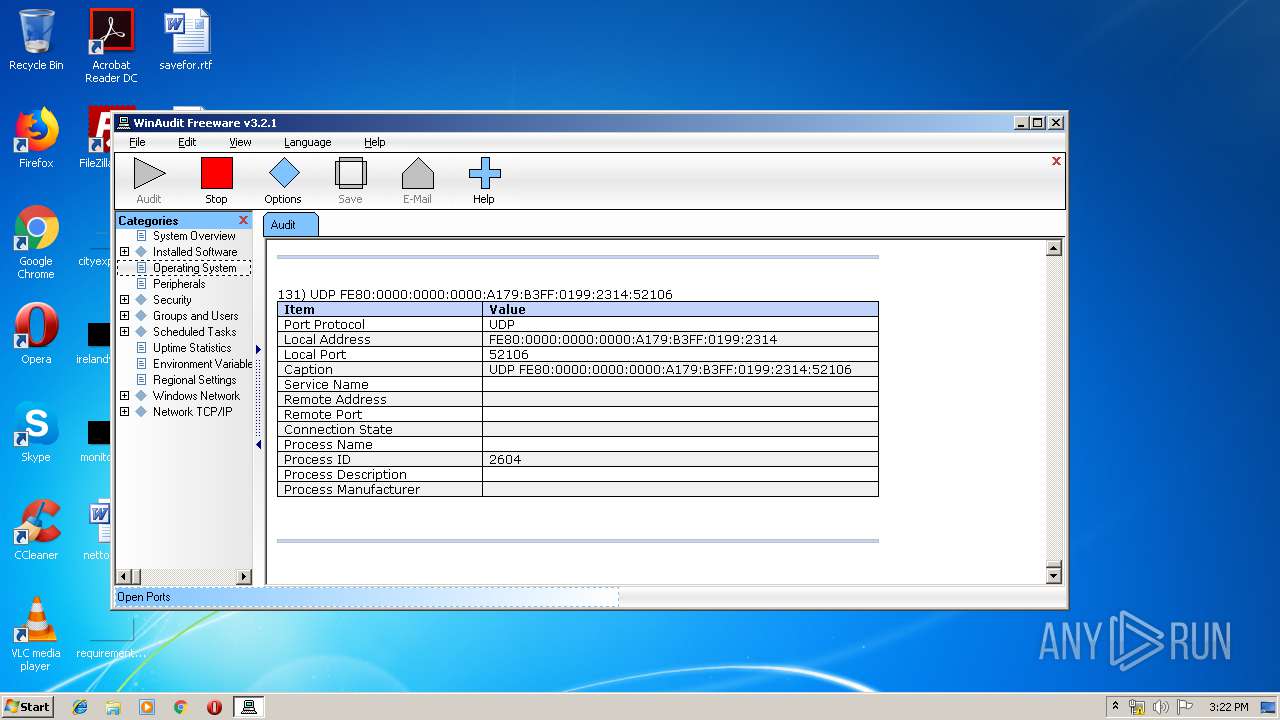The height and width of the screenshot is (720, 1280).
Task: Stop the running audit with the red Stop icon
Action: pos(216,174)
